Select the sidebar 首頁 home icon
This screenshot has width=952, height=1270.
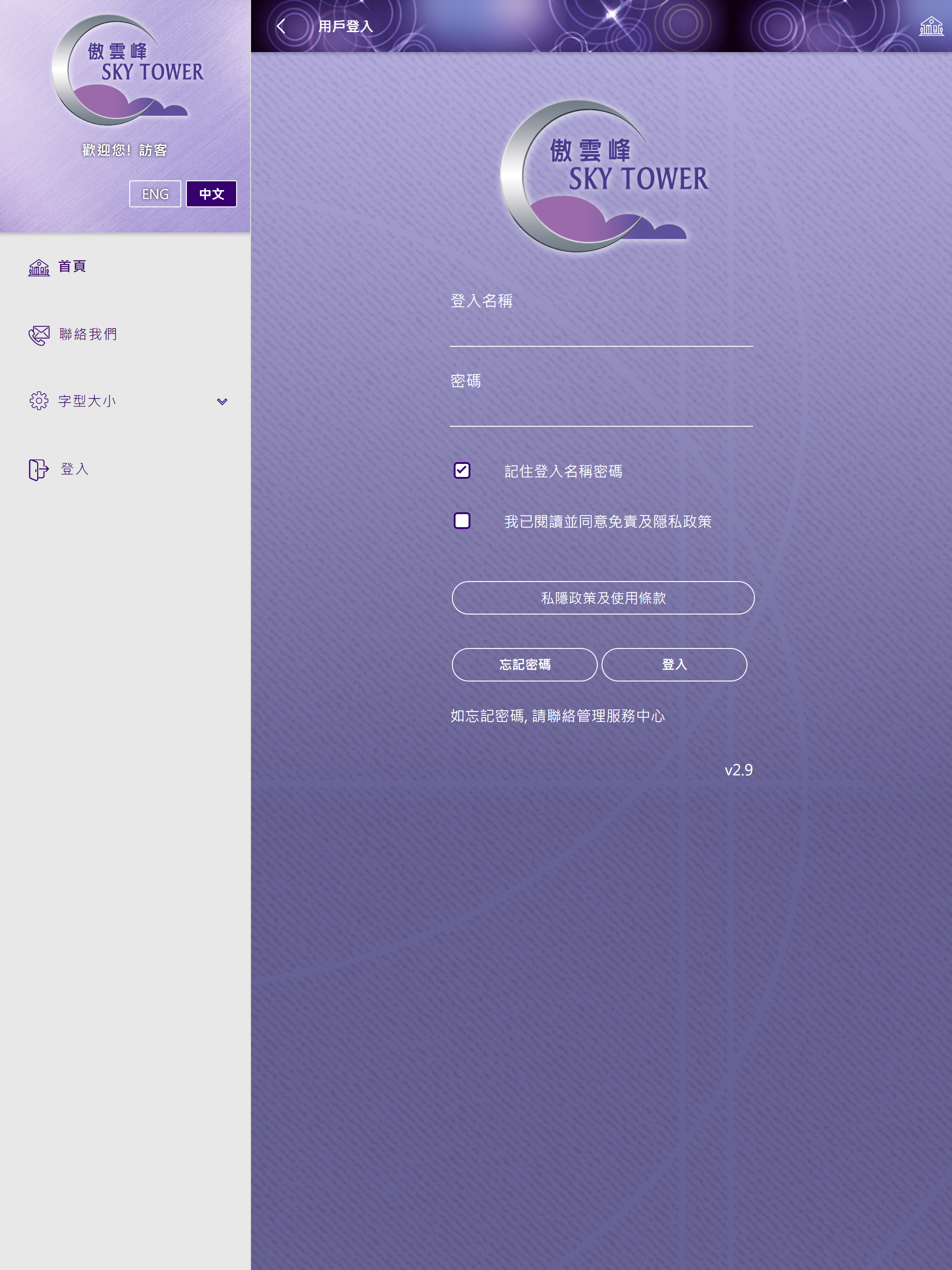click(39, 267)
